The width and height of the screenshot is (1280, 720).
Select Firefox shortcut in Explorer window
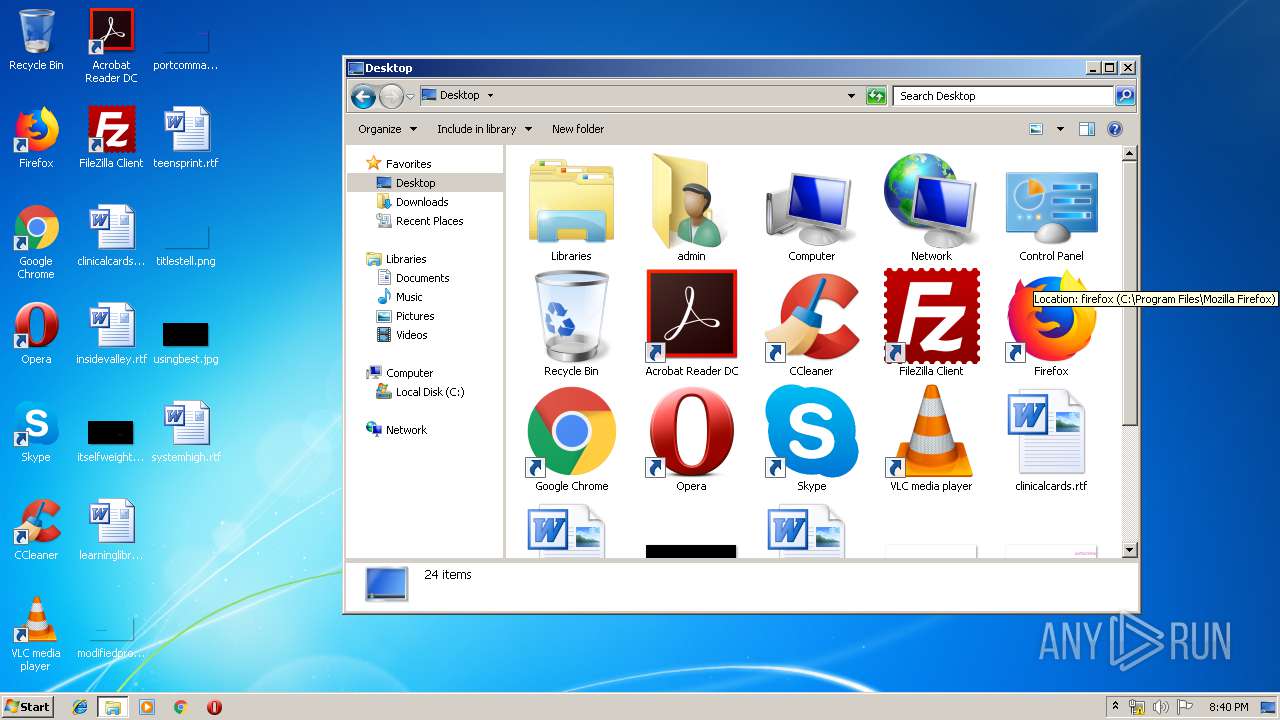coord(1051,323)
